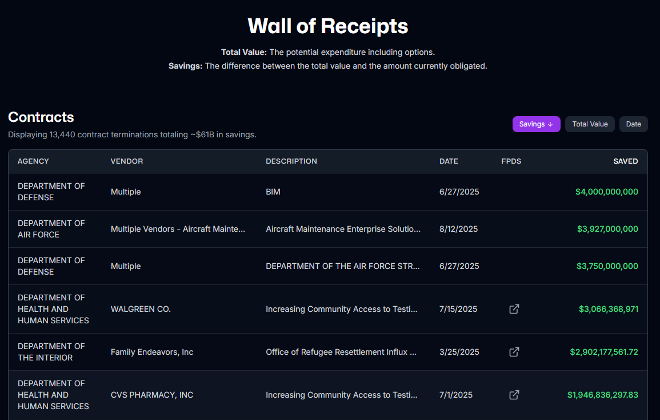Sort contracts by Total Value
Viewport: 660px width, 420px height.
click(x=590, y=124)
